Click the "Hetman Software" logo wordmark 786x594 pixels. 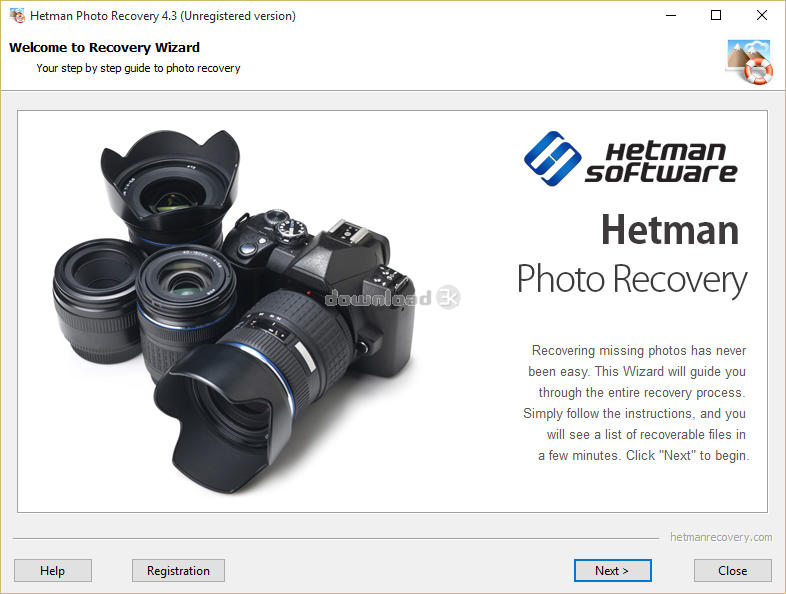661,161
